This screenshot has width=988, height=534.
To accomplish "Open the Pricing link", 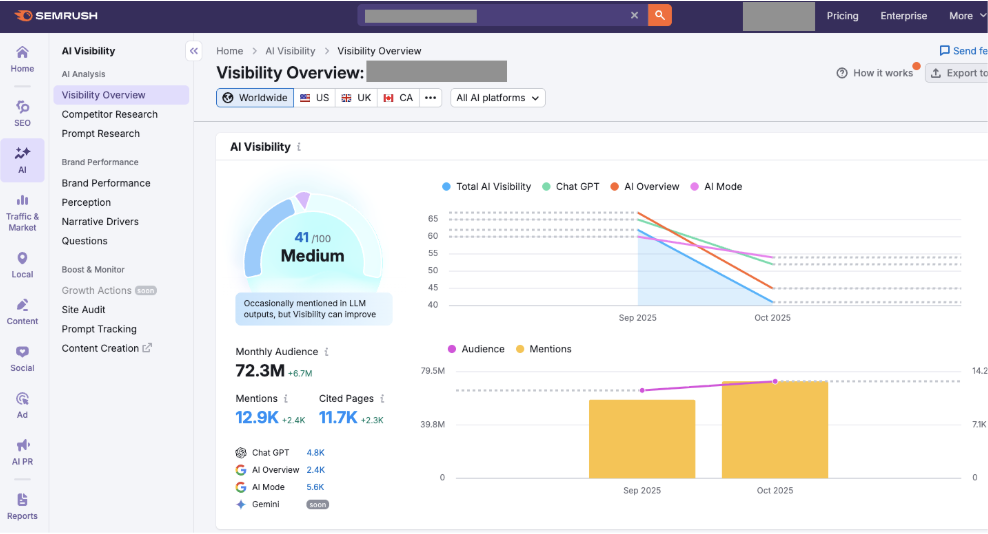I will pos(842,16).
